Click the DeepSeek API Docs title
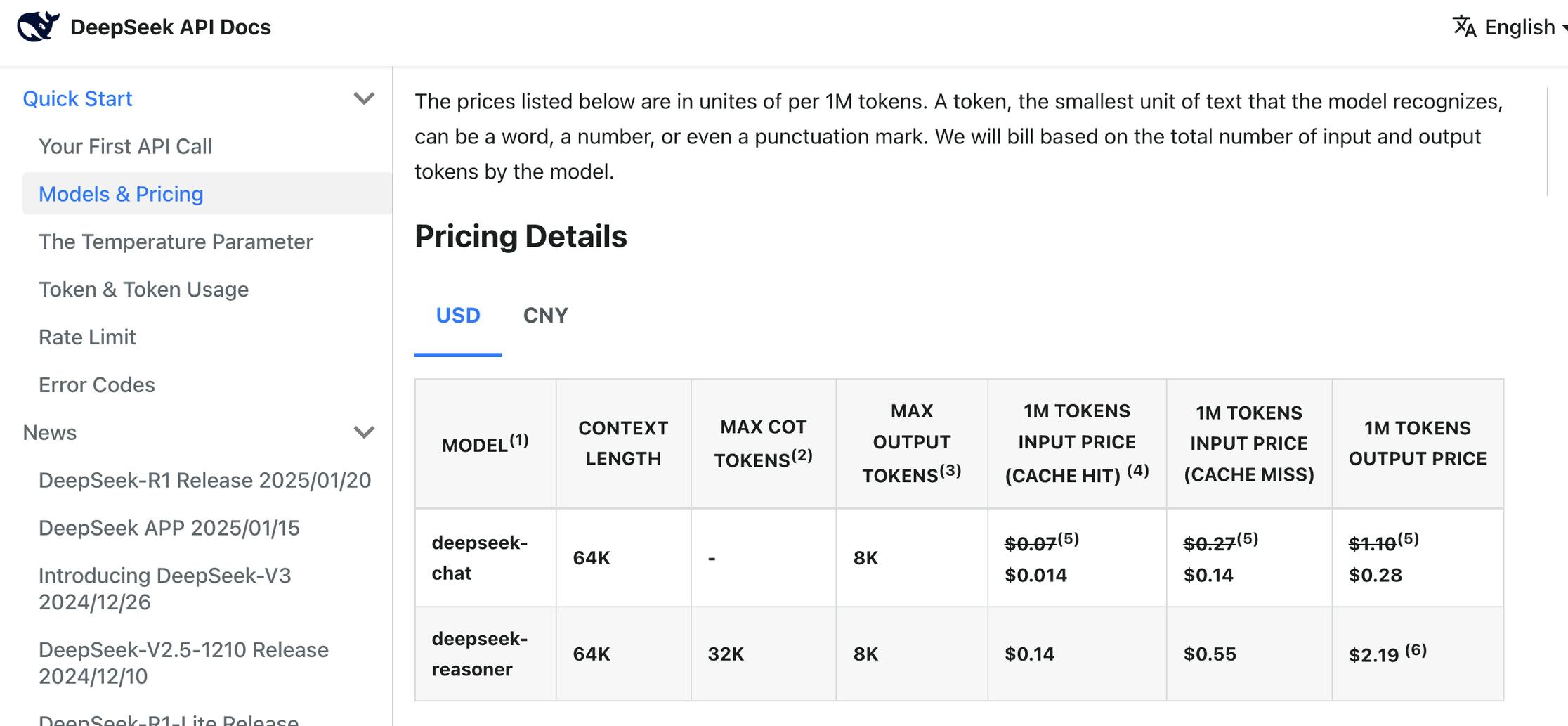Viewport: 1568px width, 726px height. point(171,27)
